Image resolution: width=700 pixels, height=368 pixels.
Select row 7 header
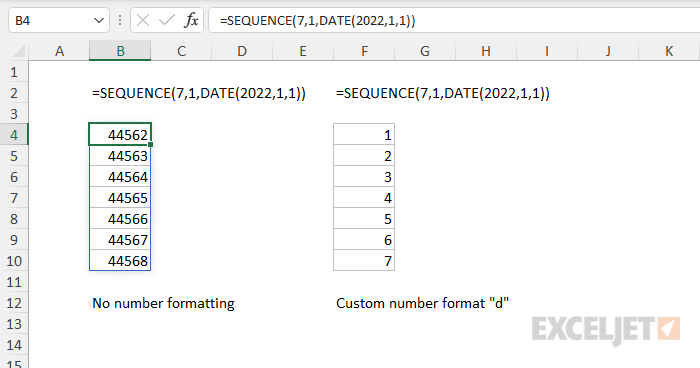14,198
